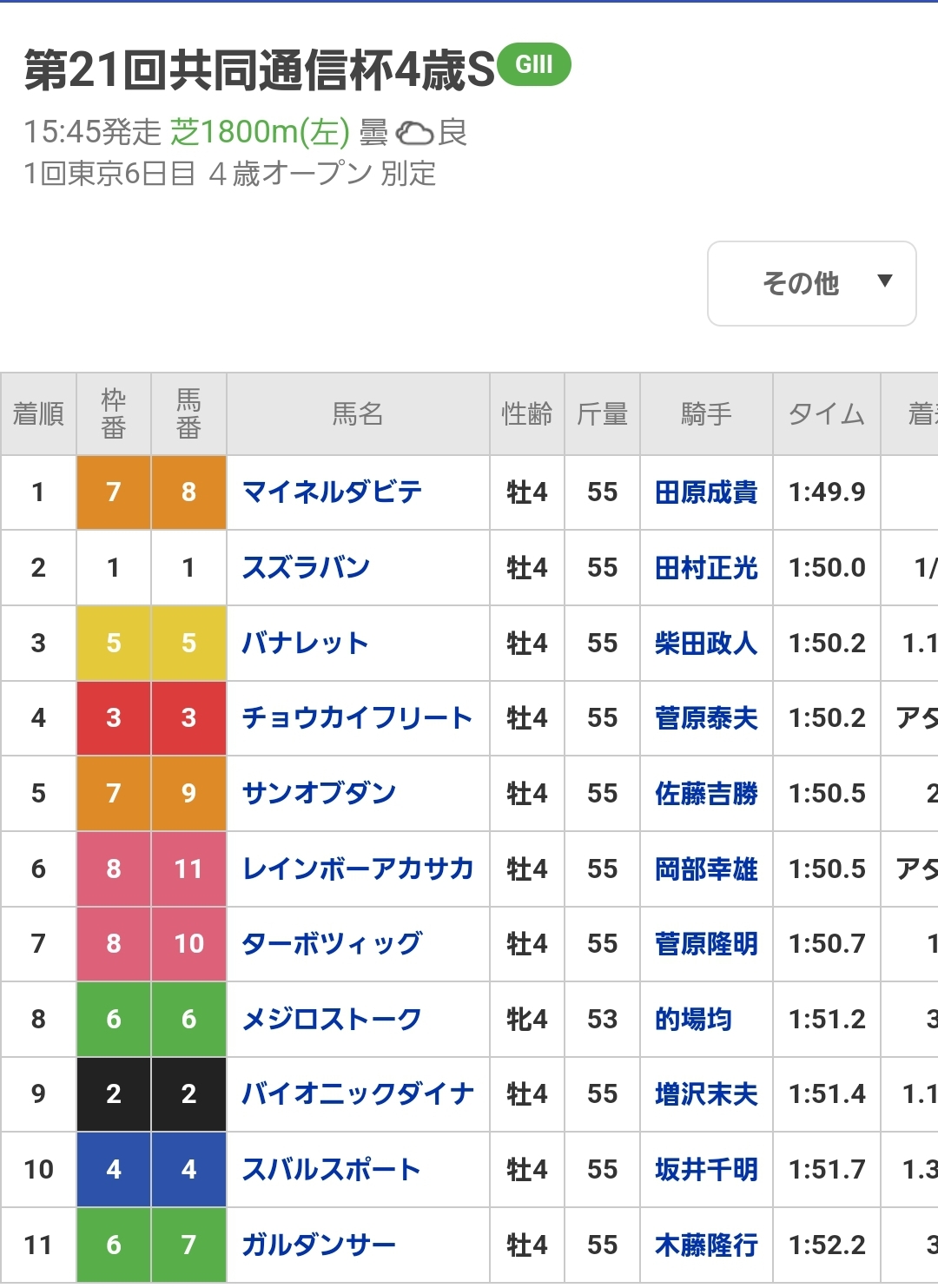Viewport: 938px width, 1288px height.
Task: Open レインボーアカサカ horse page
Action: [358, 869]
